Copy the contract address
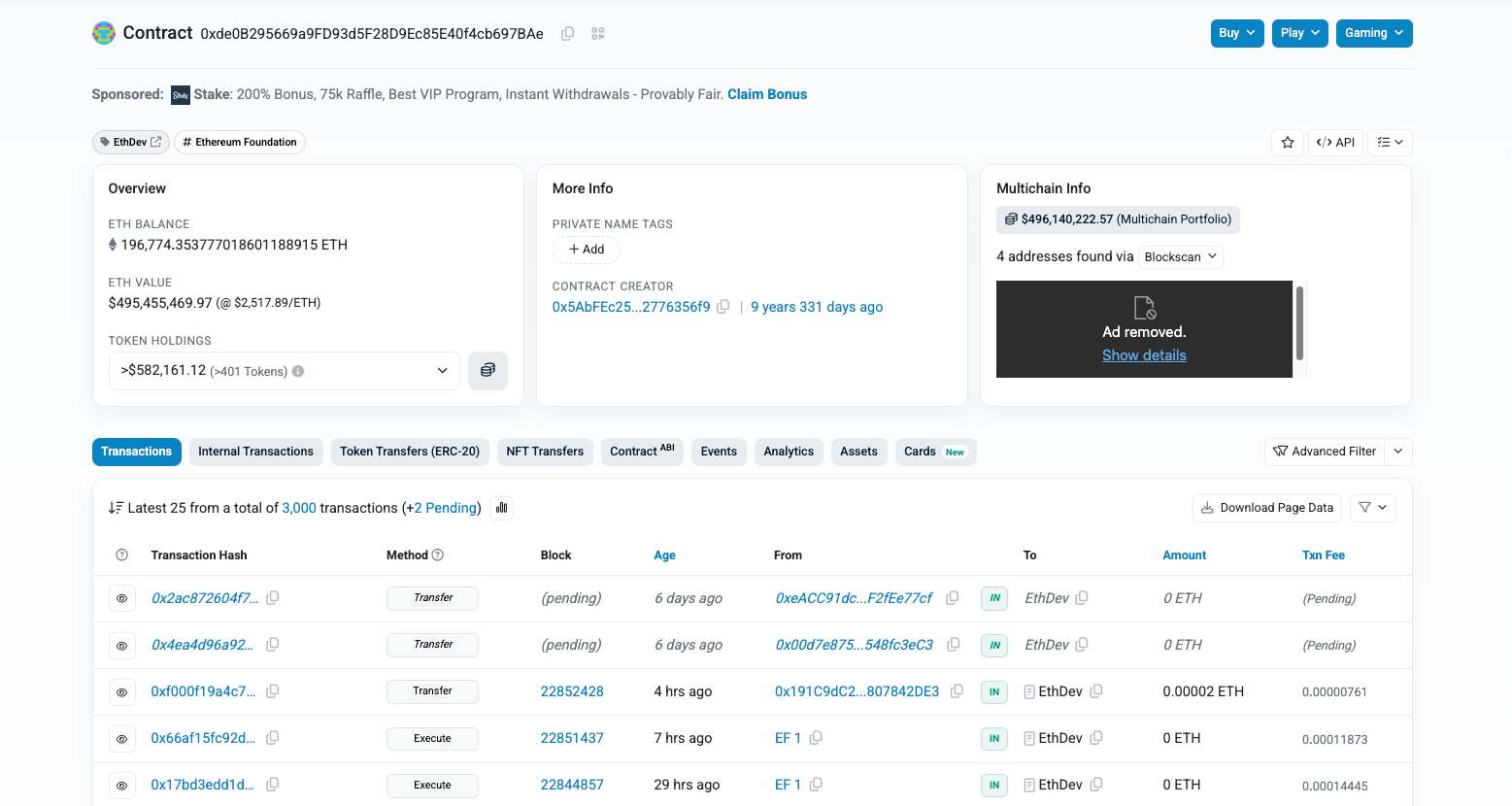 pos(568,33)
